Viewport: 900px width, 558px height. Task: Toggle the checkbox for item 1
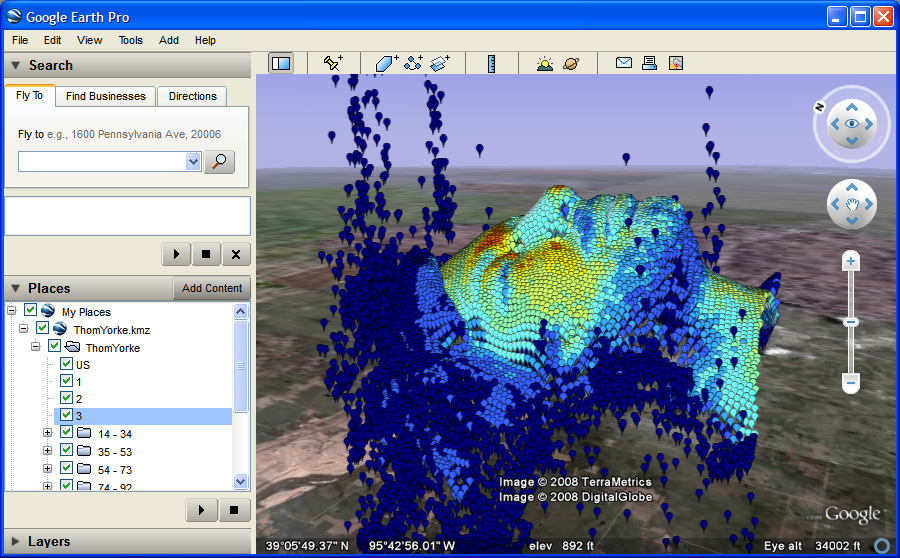click(67, 381)
